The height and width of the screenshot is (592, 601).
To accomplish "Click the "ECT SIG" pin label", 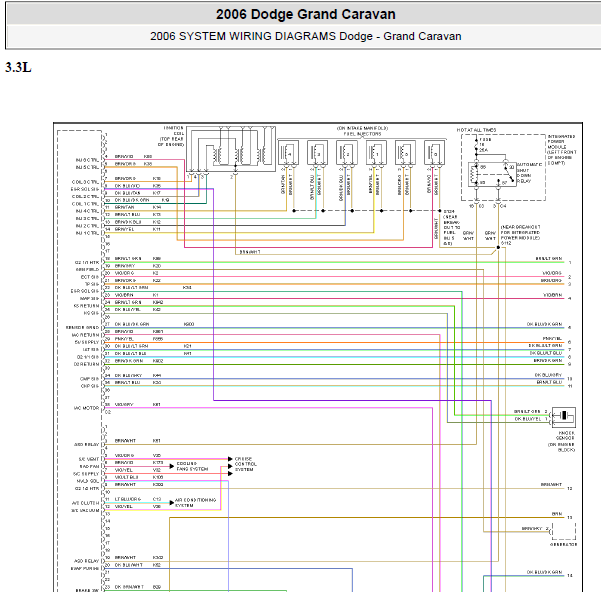I will 89,277.
